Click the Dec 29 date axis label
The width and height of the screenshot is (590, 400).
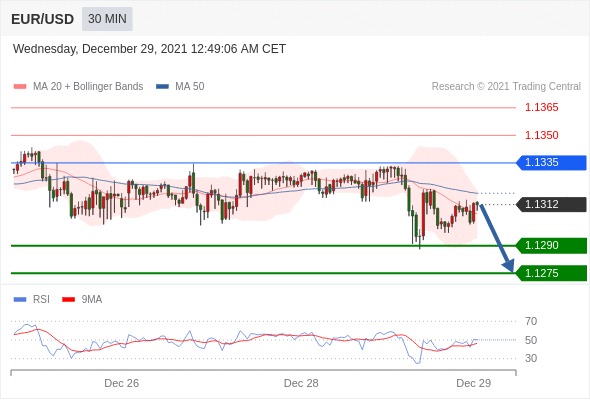tap(473, 383)
